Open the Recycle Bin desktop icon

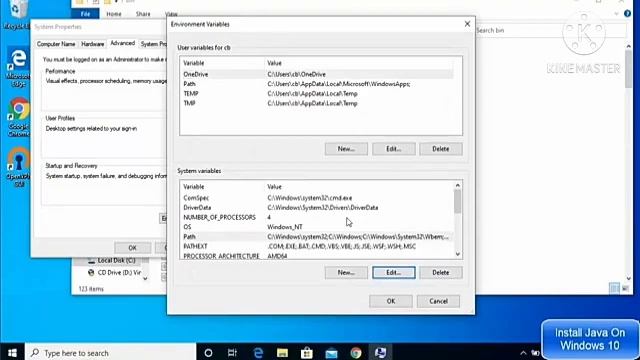point(17,14)
